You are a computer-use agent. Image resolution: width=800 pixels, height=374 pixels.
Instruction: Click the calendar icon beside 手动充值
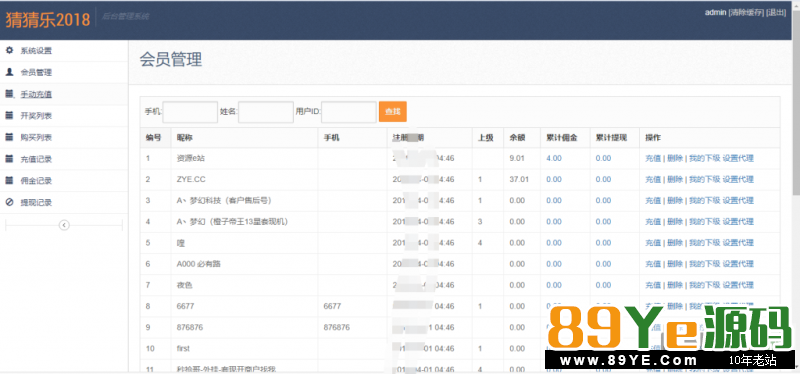[x=9, y=94]
